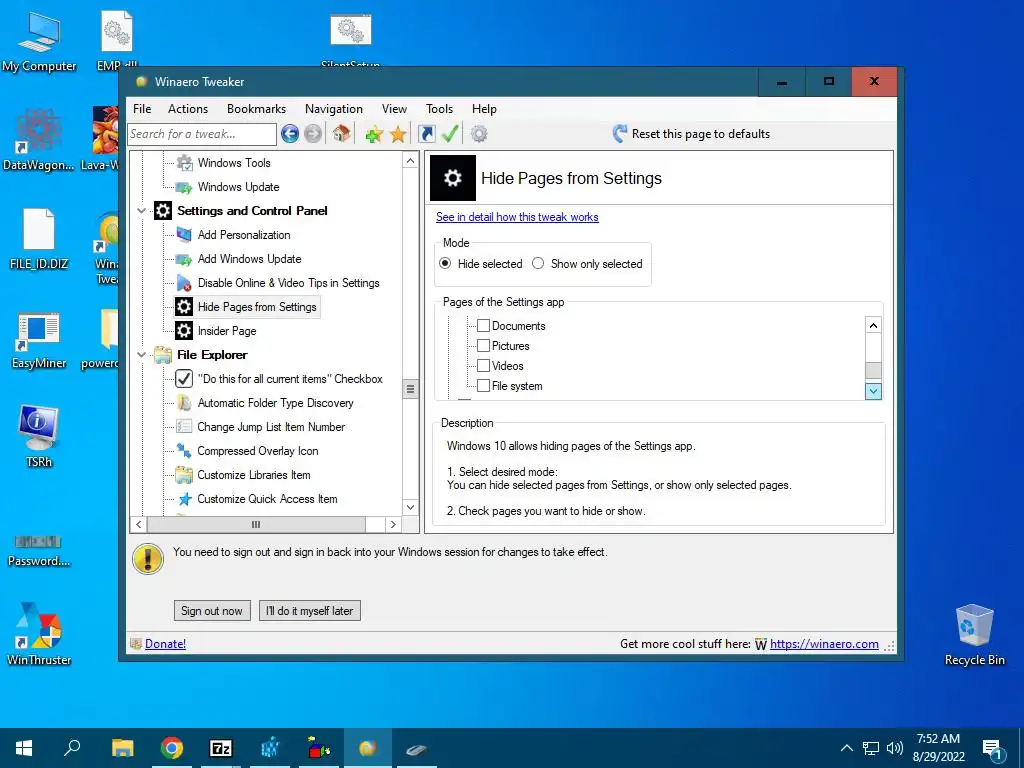Screen dimensions: 1024x768
Task: Open See in detail how this tweak works link
Action: [x=517, y=217]
